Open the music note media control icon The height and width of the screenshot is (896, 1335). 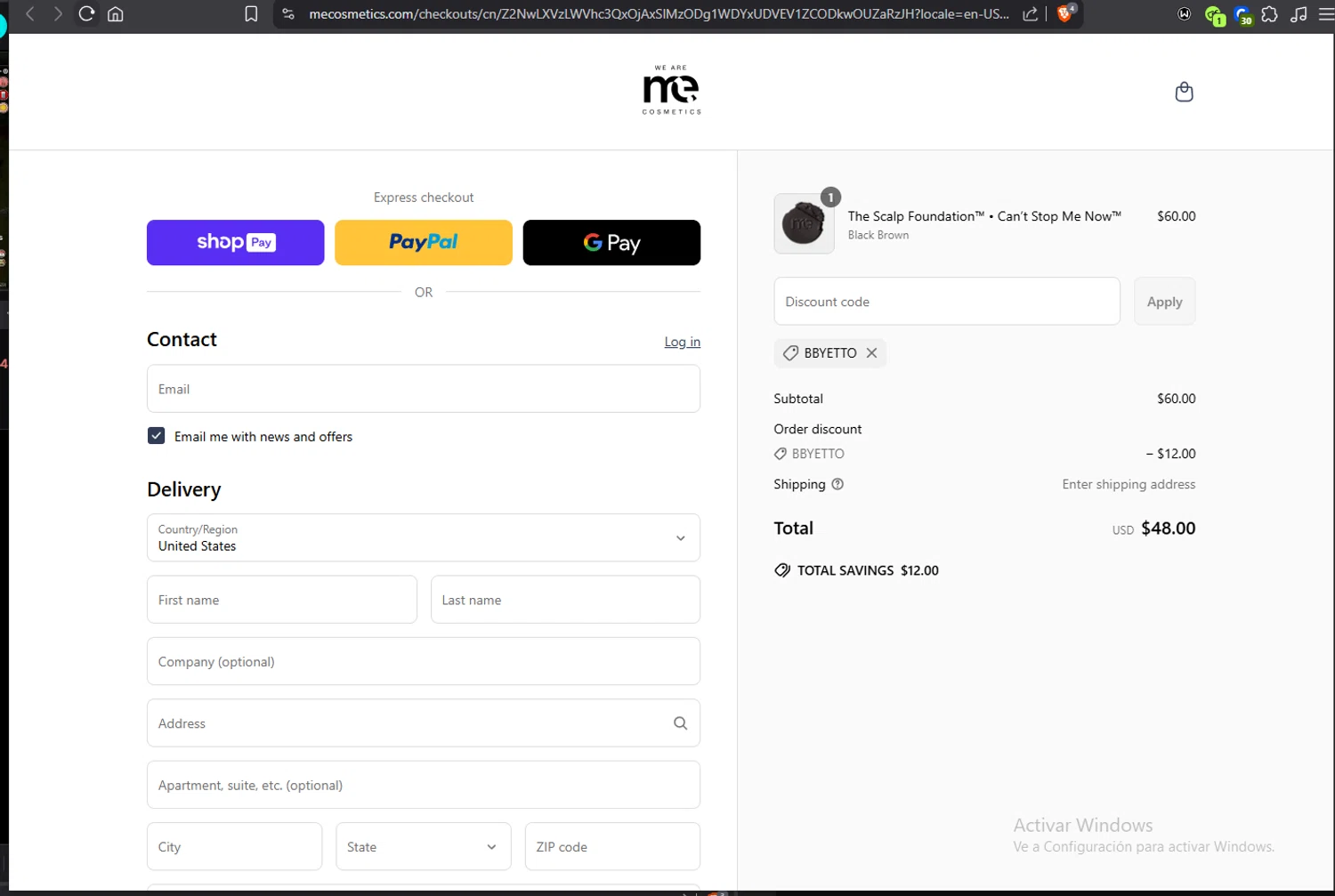(x=1299, y=14)
